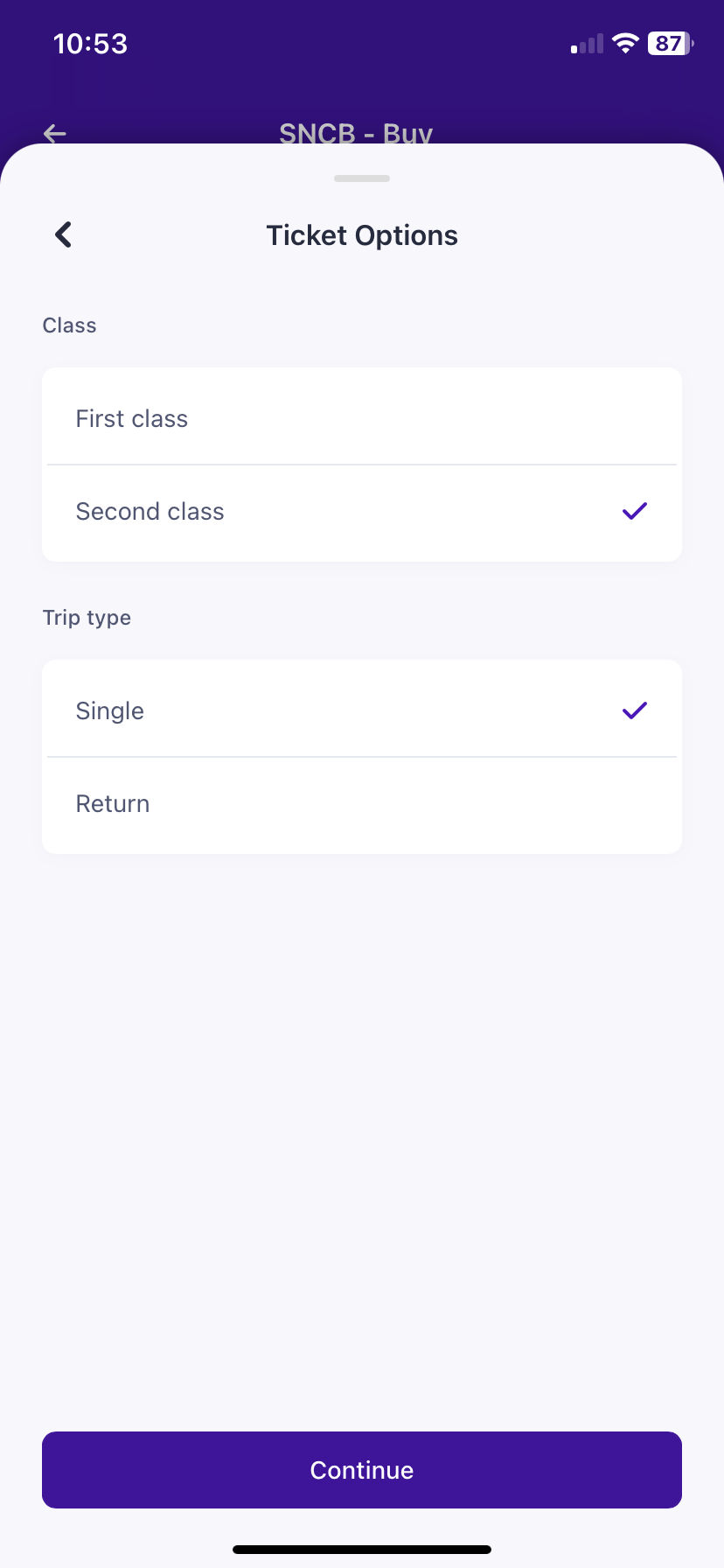Switch trip type to Return
Screen dimensions: 724x1568
point(362,804)
